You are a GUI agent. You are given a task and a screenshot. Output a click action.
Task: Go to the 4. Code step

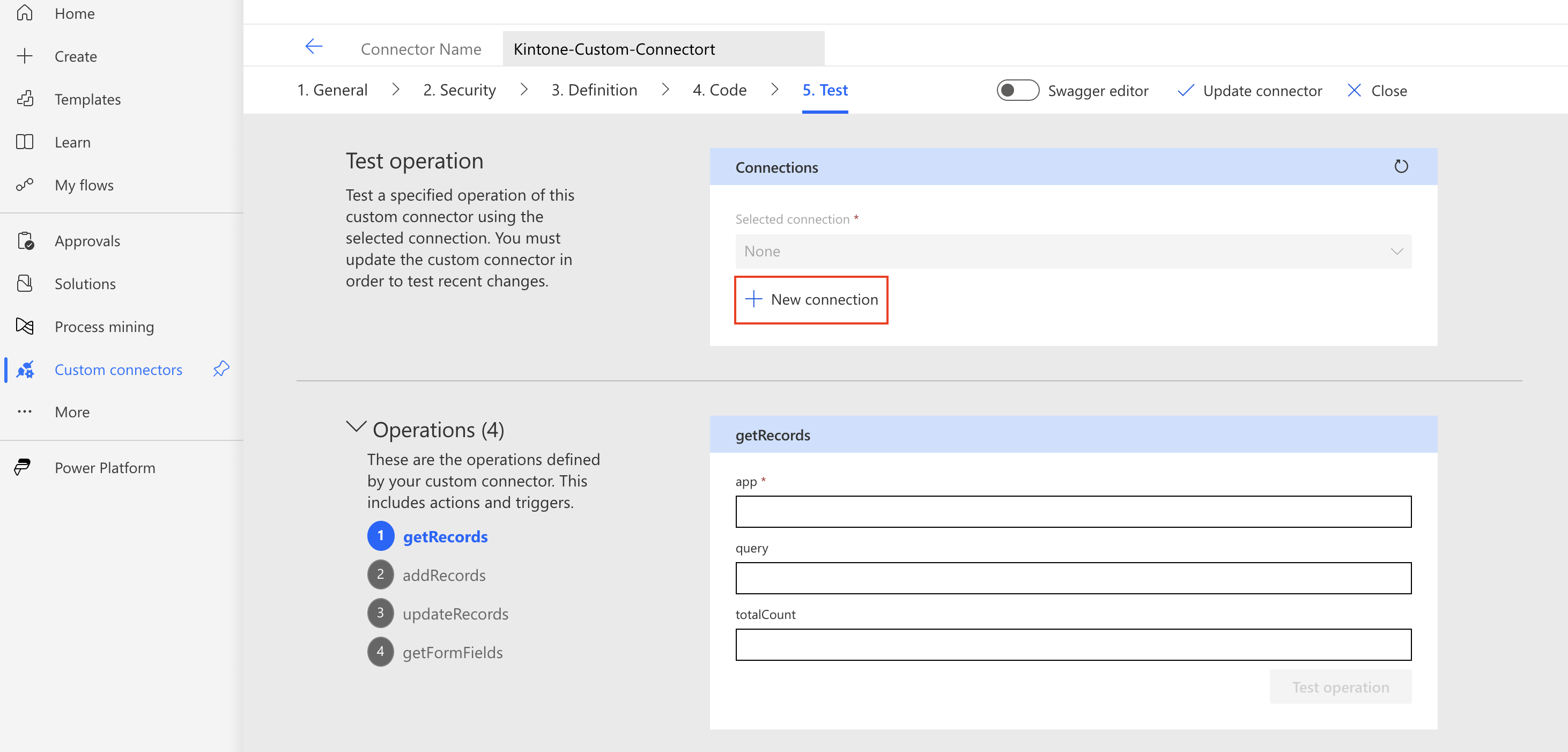[x=720, y=90]
